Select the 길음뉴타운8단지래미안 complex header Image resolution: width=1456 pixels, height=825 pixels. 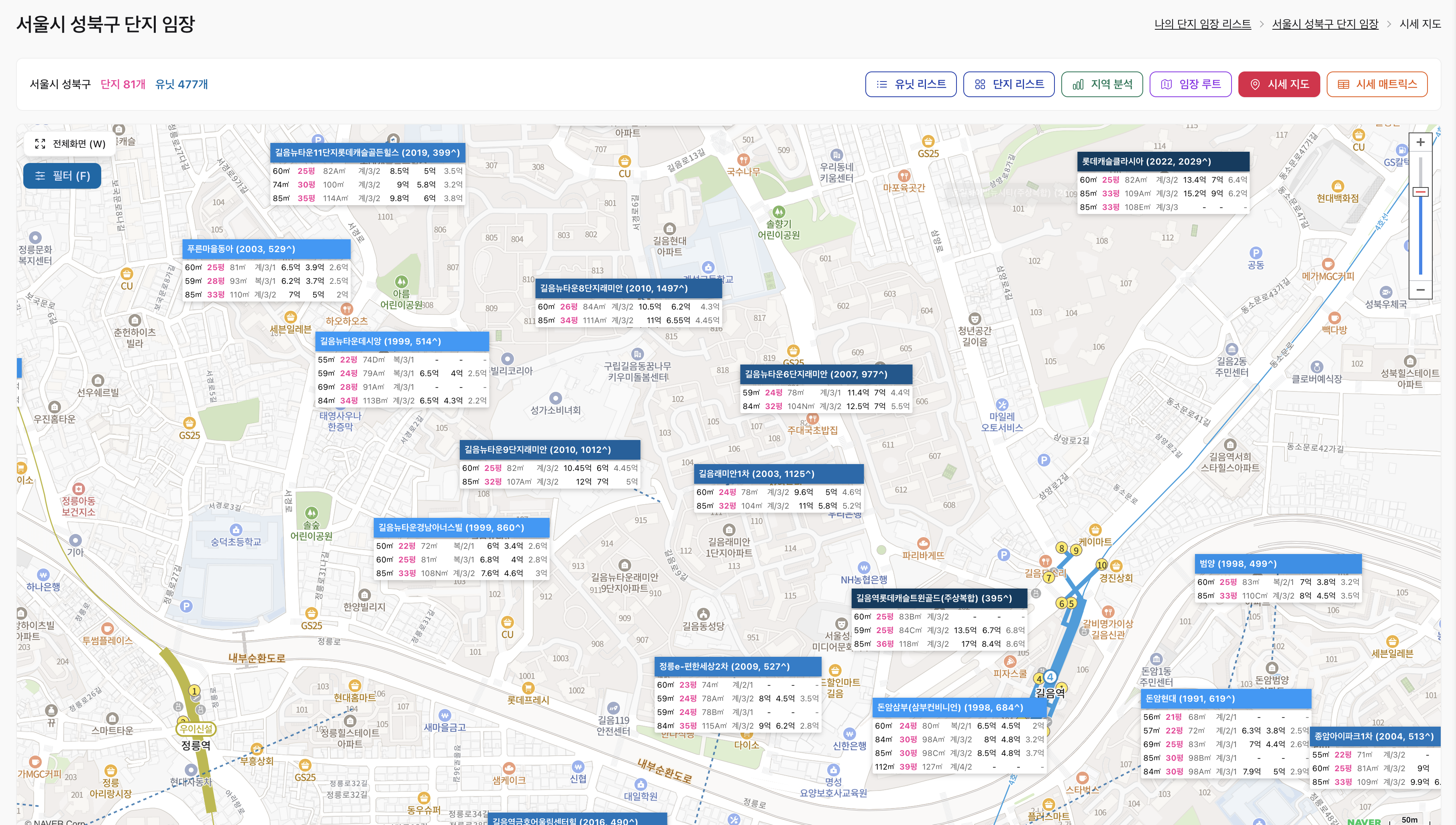point(628,288)
